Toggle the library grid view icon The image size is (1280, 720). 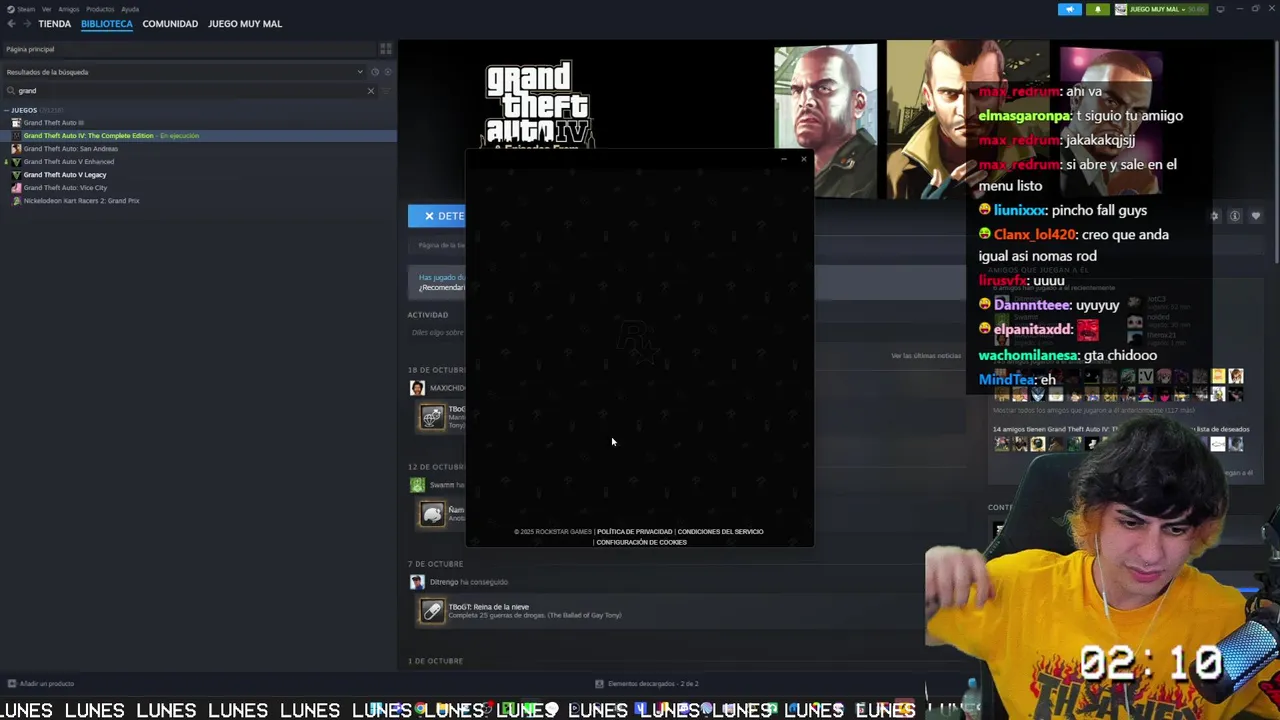click(x=385, y=49)
